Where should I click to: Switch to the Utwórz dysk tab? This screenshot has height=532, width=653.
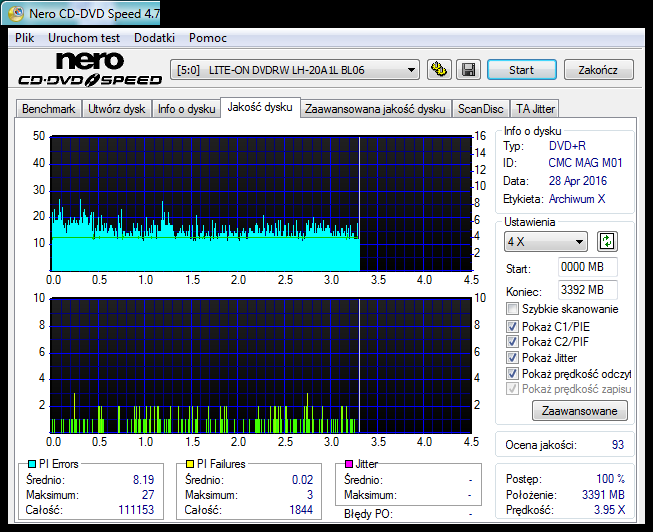tap(116, 109)
